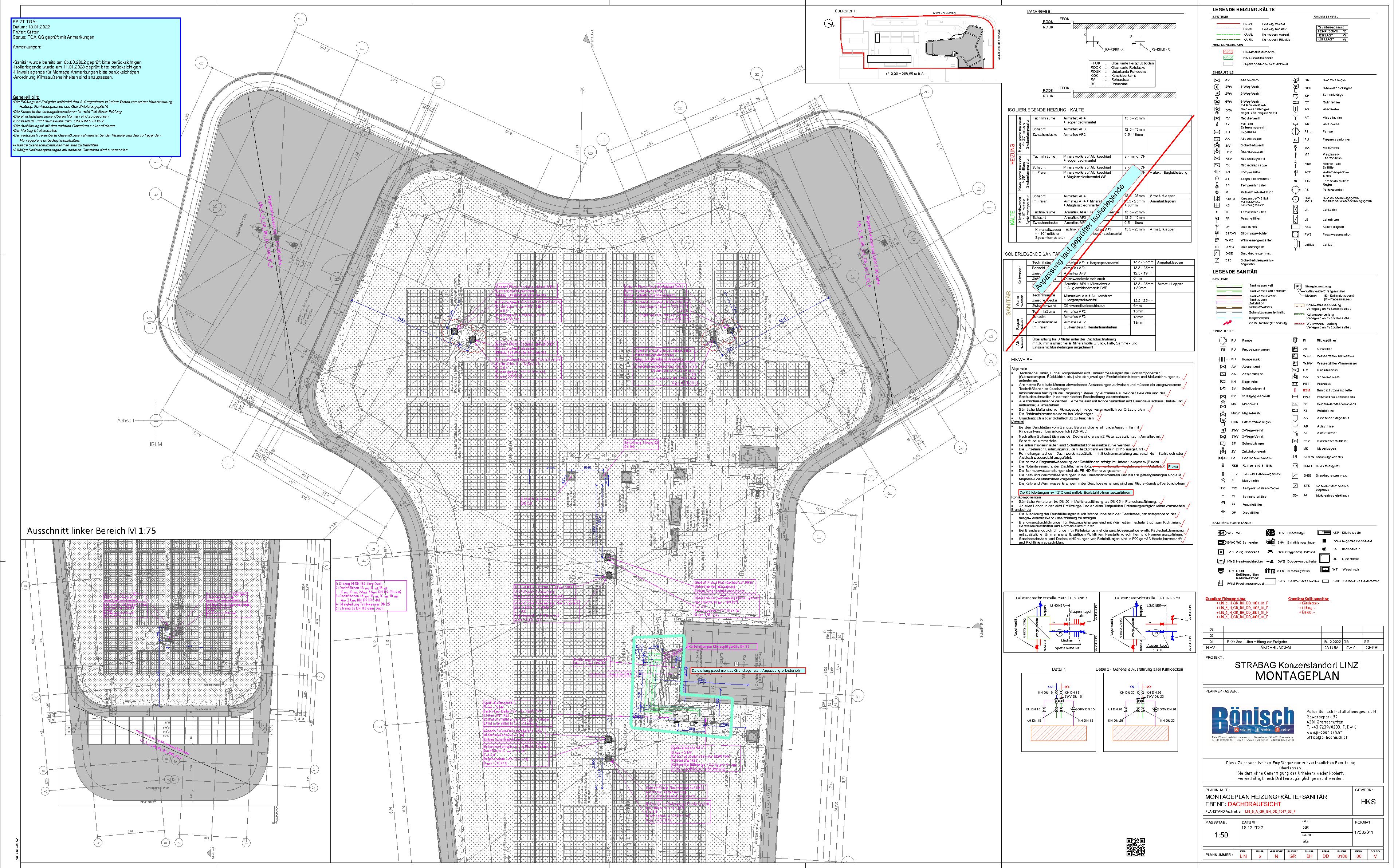Click the red 'Darstellung passt nicht' comment
1394x868 pixels.
[748, 671]
